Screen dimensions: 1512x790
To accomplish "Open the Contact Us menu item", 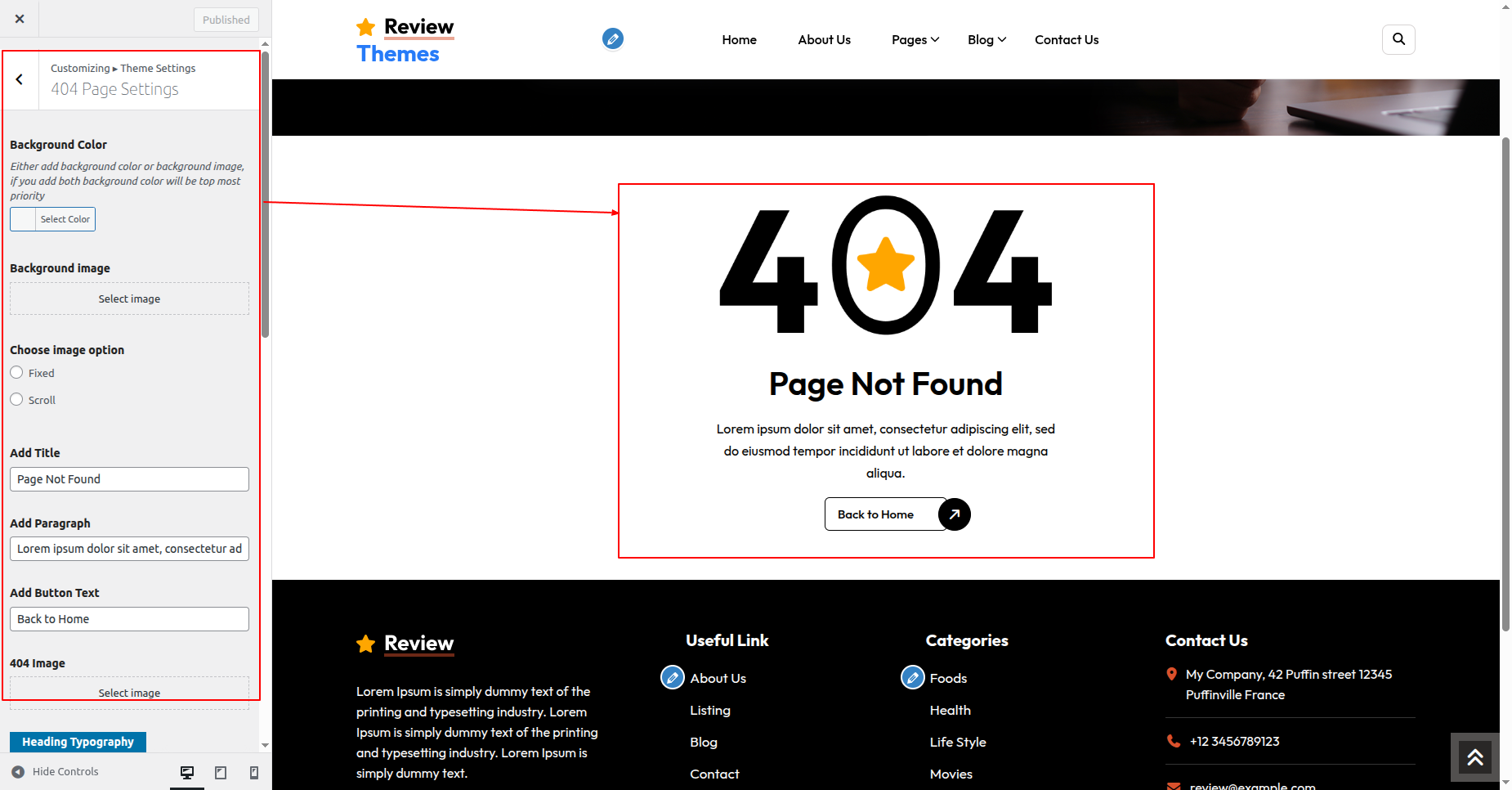I will [x=1067, y=39].
